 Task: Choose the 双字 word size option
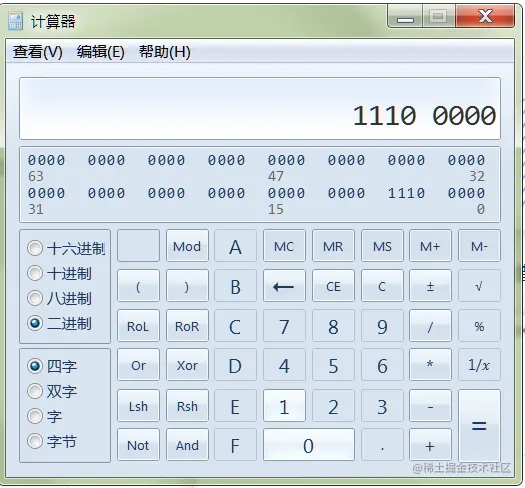pyautogui.click(x=35, y=391)
